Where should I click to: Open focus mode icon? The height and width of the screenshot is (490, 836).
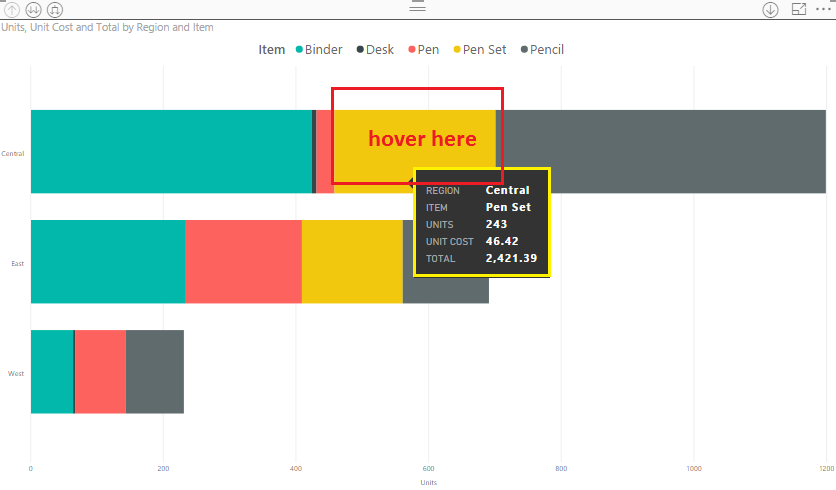point(799,9)
